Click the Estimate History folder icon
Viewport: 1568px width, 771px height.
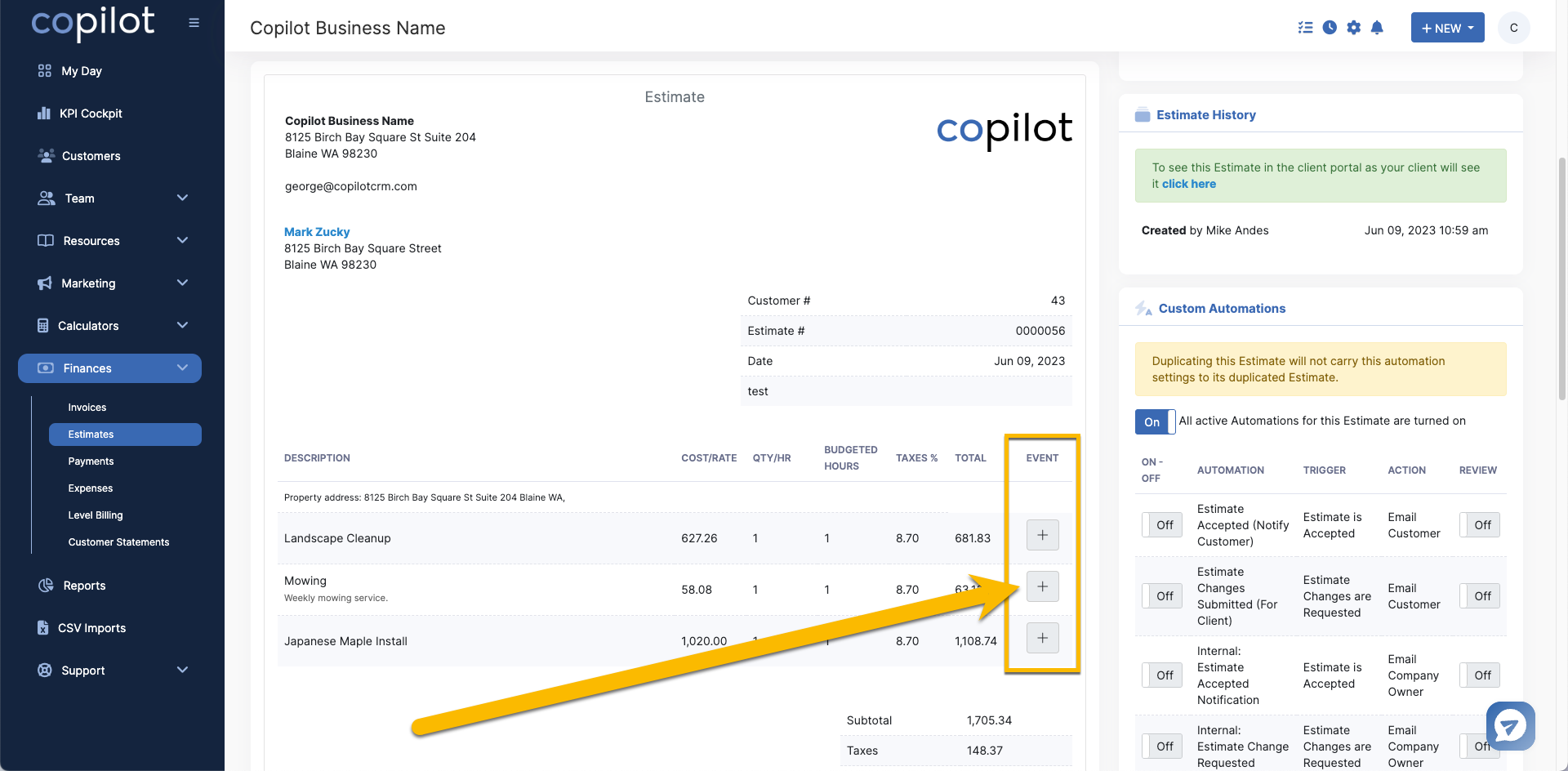1143,115
